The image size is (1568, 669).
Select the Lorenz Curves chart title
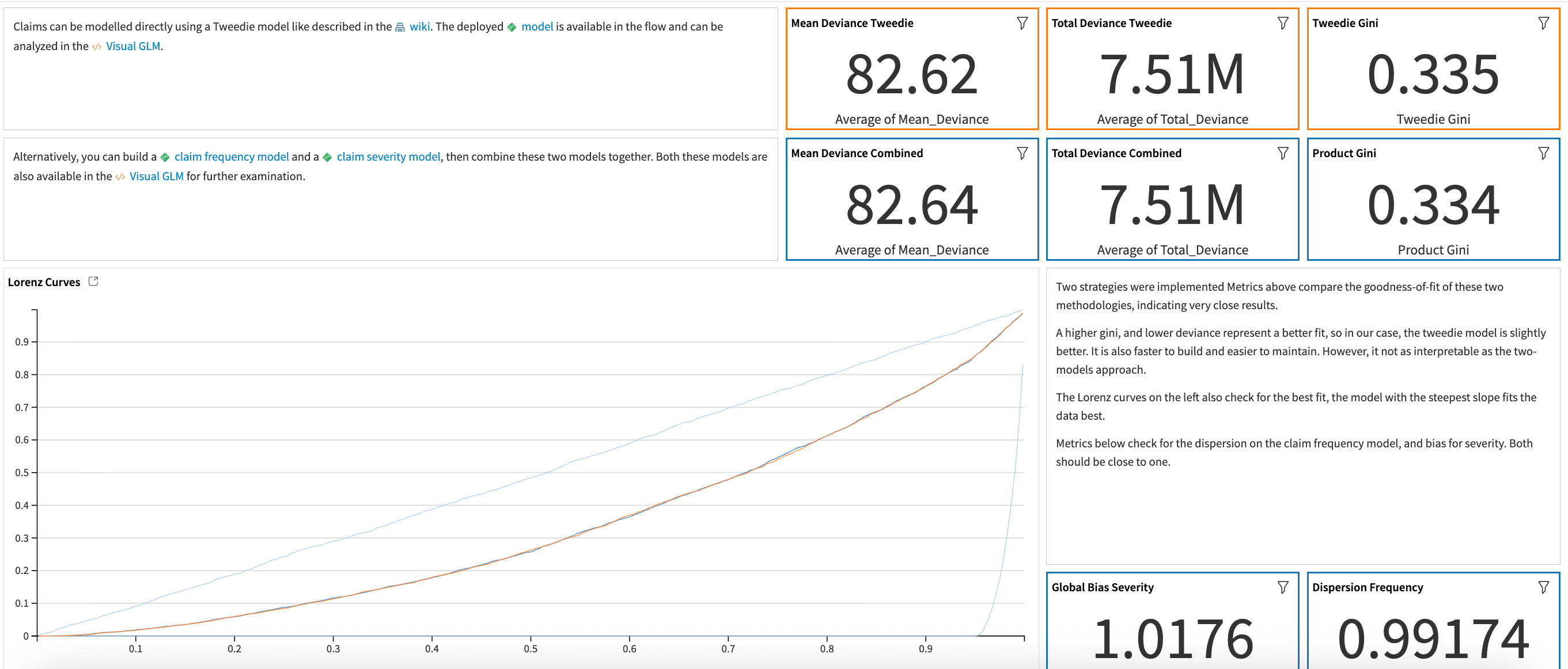pos(44,282)
